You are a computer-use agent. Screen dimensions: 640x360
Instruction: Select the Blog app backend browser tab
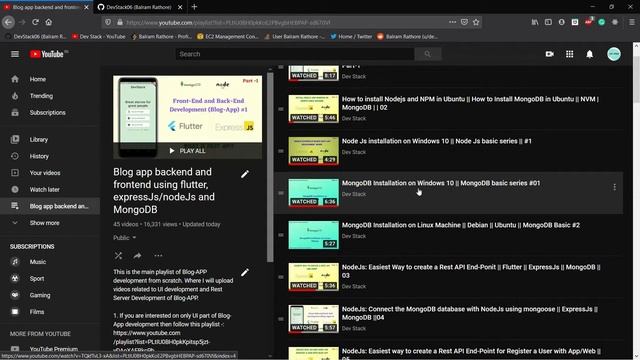(45, 7)
